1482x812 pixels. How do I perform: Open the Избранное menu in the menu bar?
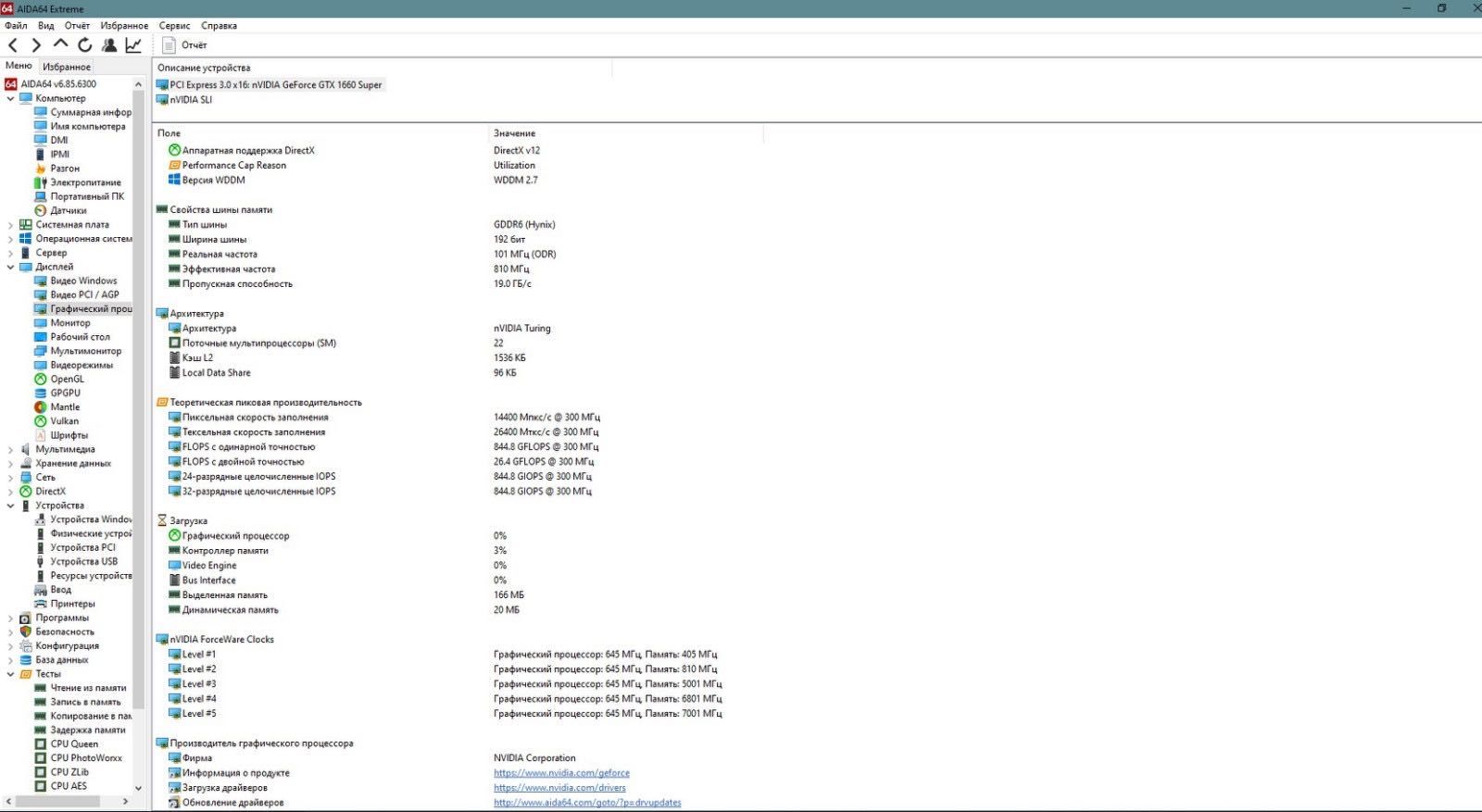pyautogui.click(x=124, y=26)
